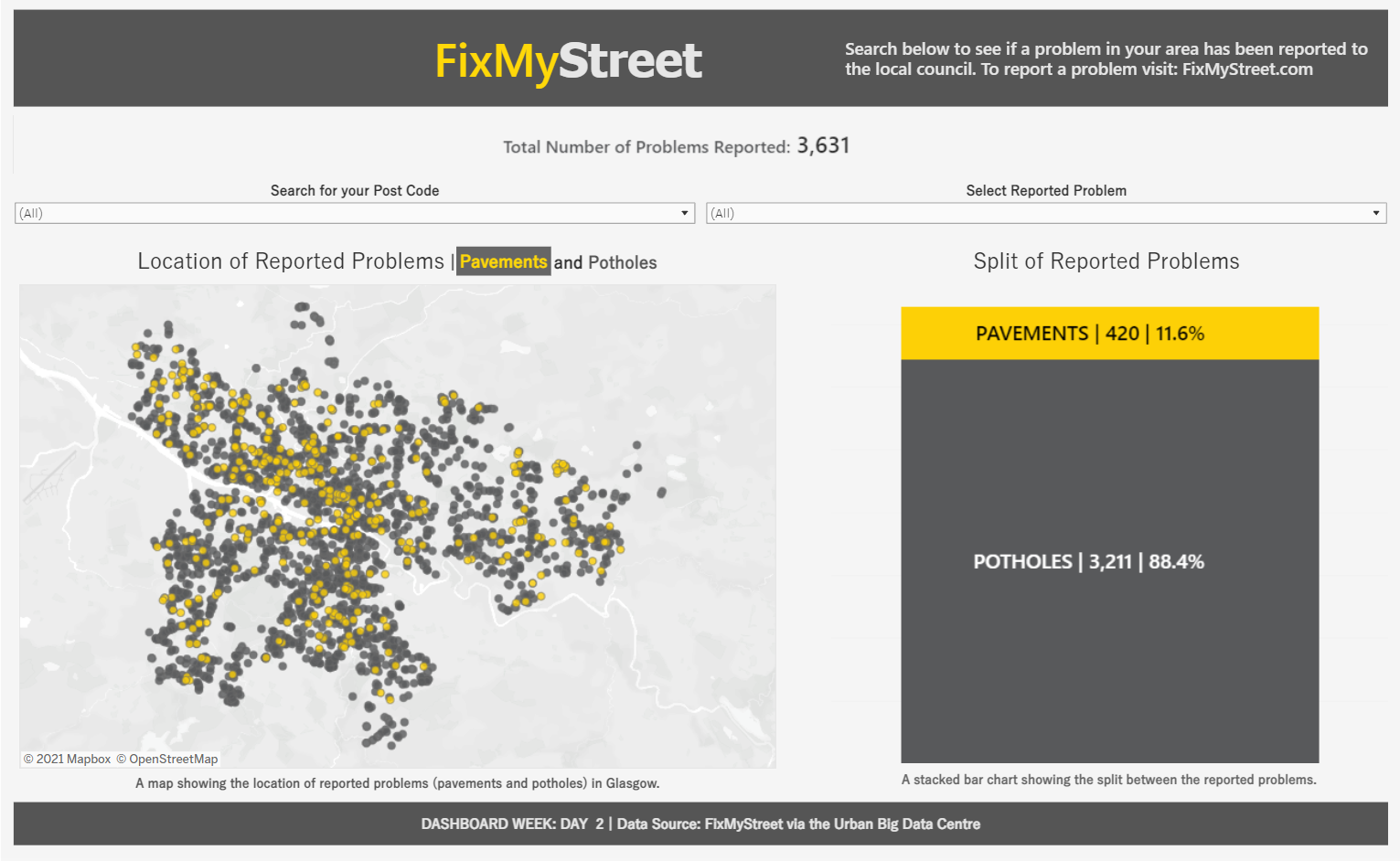
Task: Click the map caption about Glasgow
Action: point(398,783)
